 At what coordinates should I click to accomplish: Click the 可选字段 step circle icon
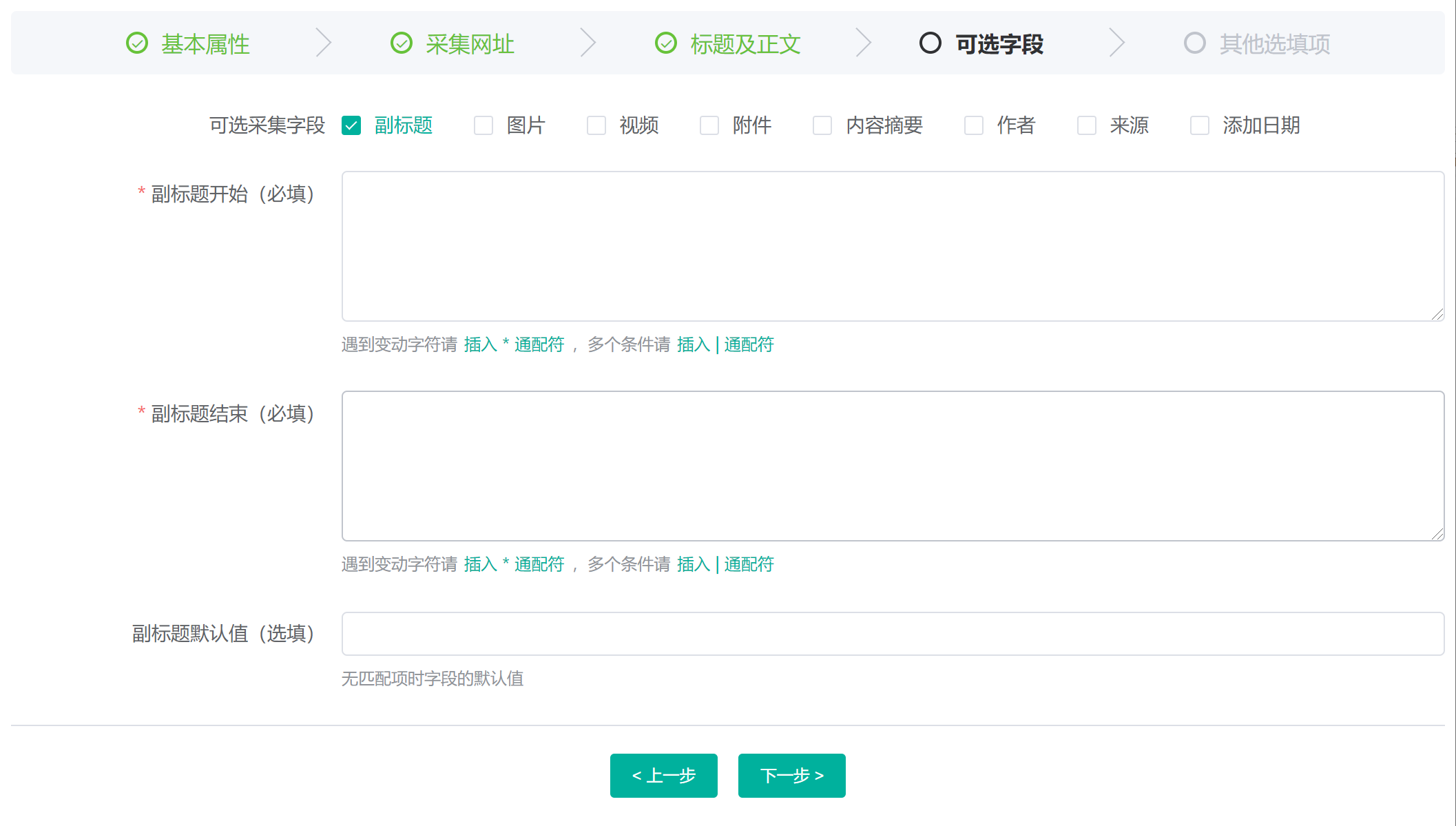coord(930,43)
